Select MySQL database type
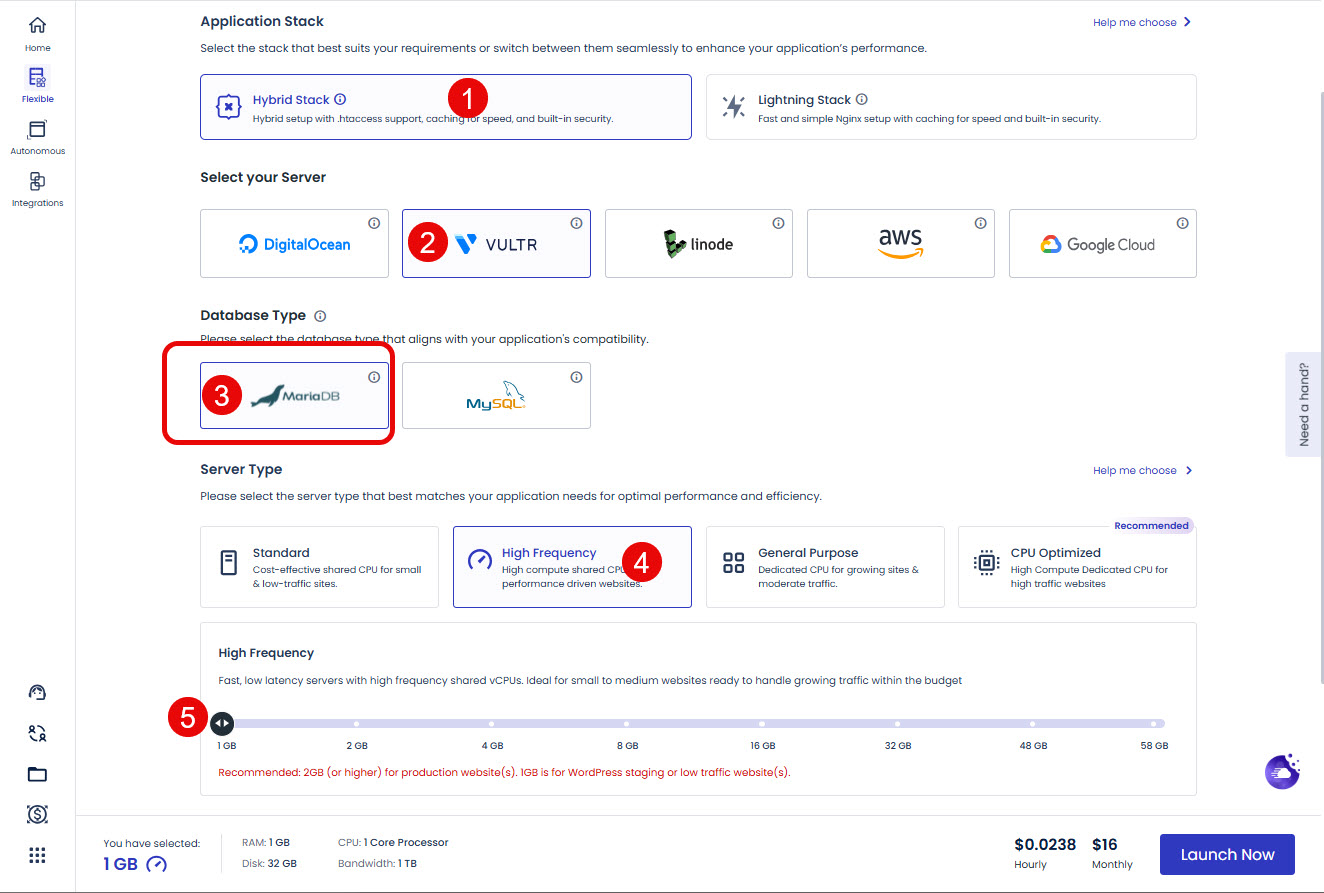Image resolution: width=1324 pixels, height=893 pixels. click(x=496, y=396)
